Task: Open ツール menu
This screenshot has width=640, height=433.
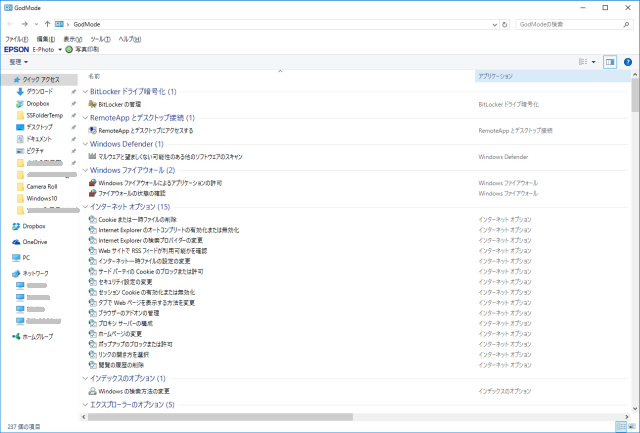Action: pyautogui.click(x=100, y=39)
